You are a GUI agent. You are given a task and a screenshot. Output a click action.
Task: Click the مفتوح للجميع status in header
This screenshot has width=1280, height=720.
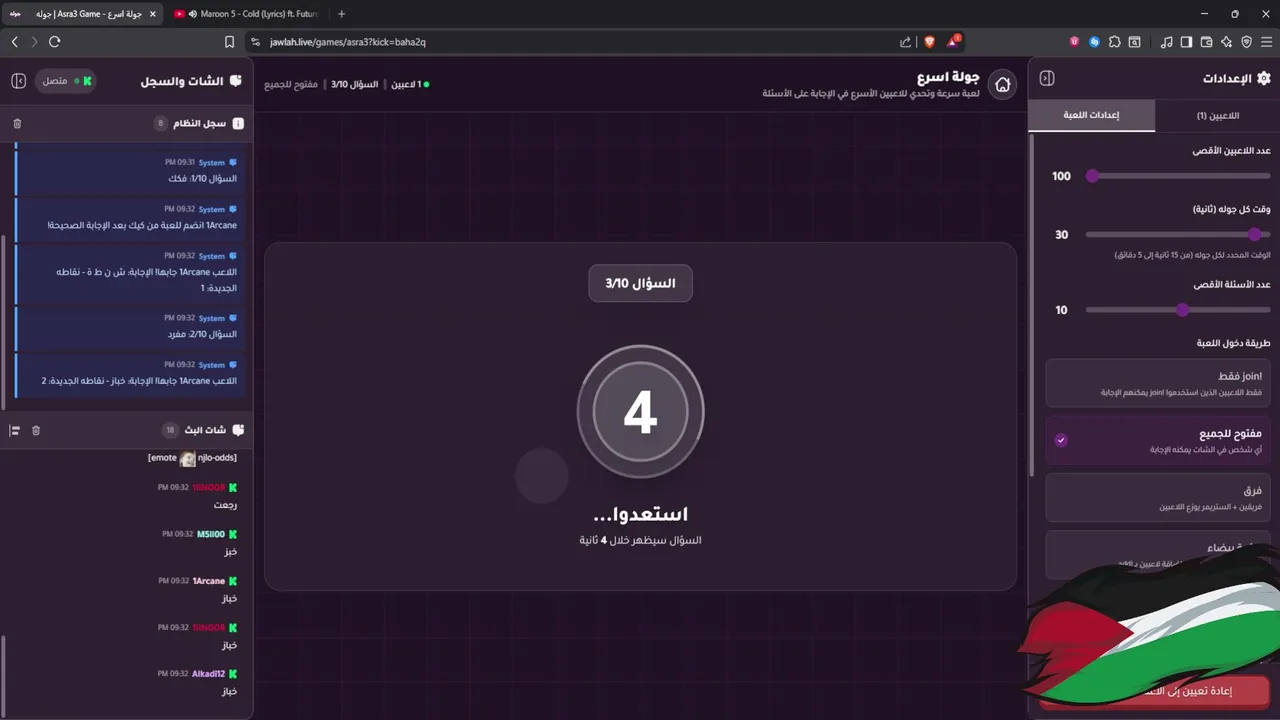tap(291, 84)
